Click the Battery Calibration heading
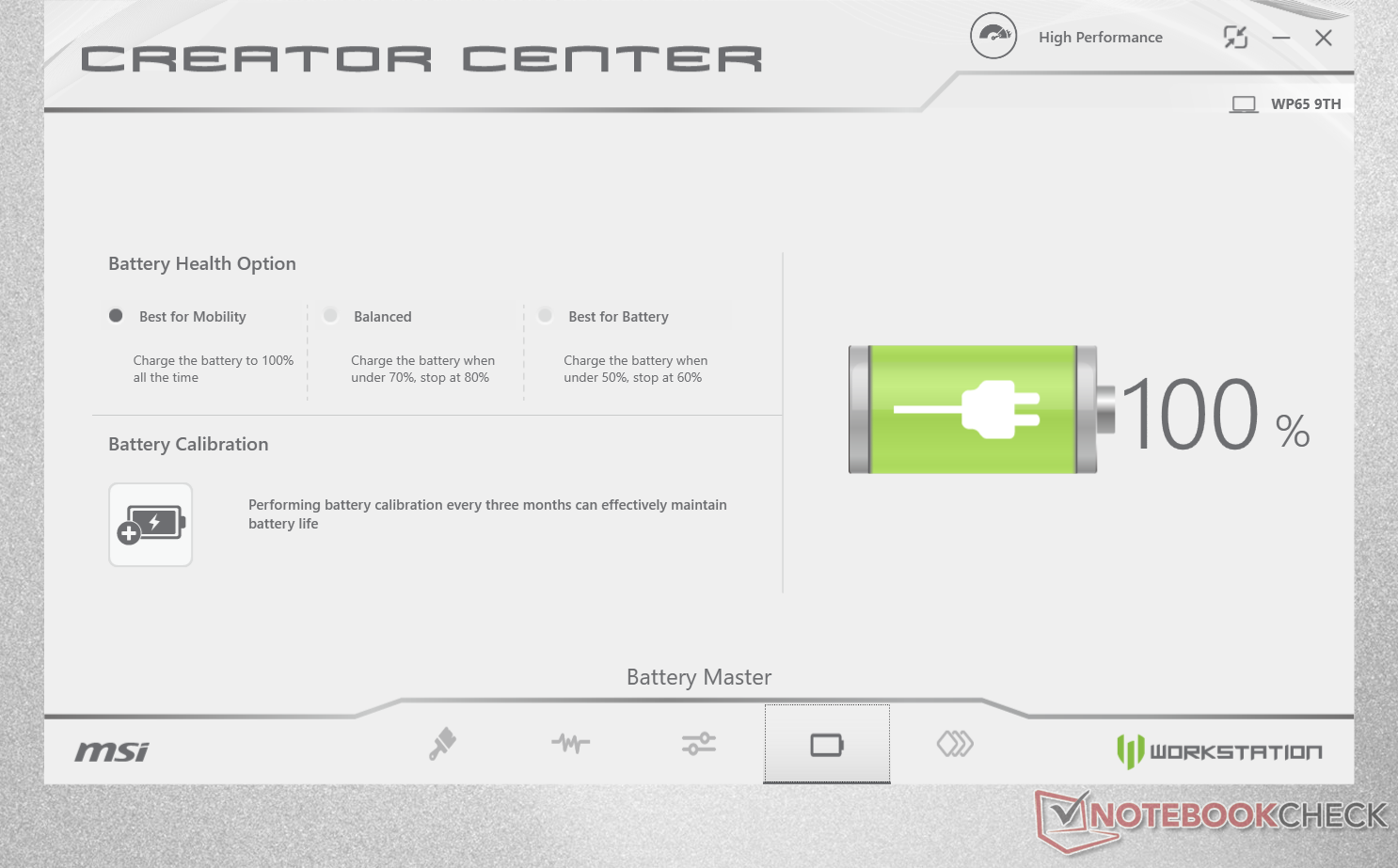This screenshot has height=868, width=1398. (188, 445)
